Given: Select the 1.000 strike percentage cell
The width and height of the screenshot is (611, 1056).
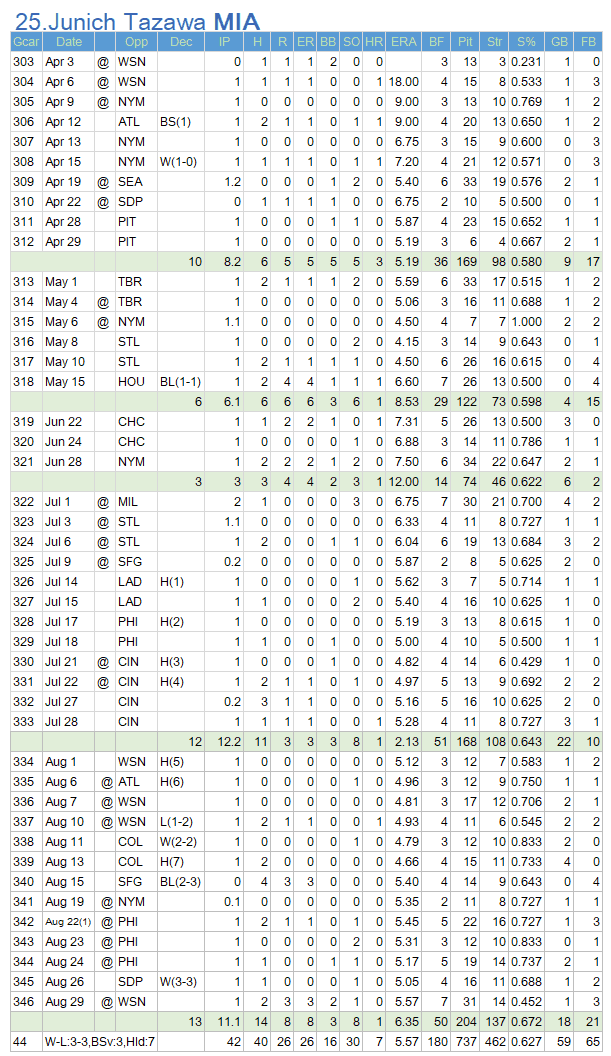Looking at the screenshot, I should click(x=526, y=322).
